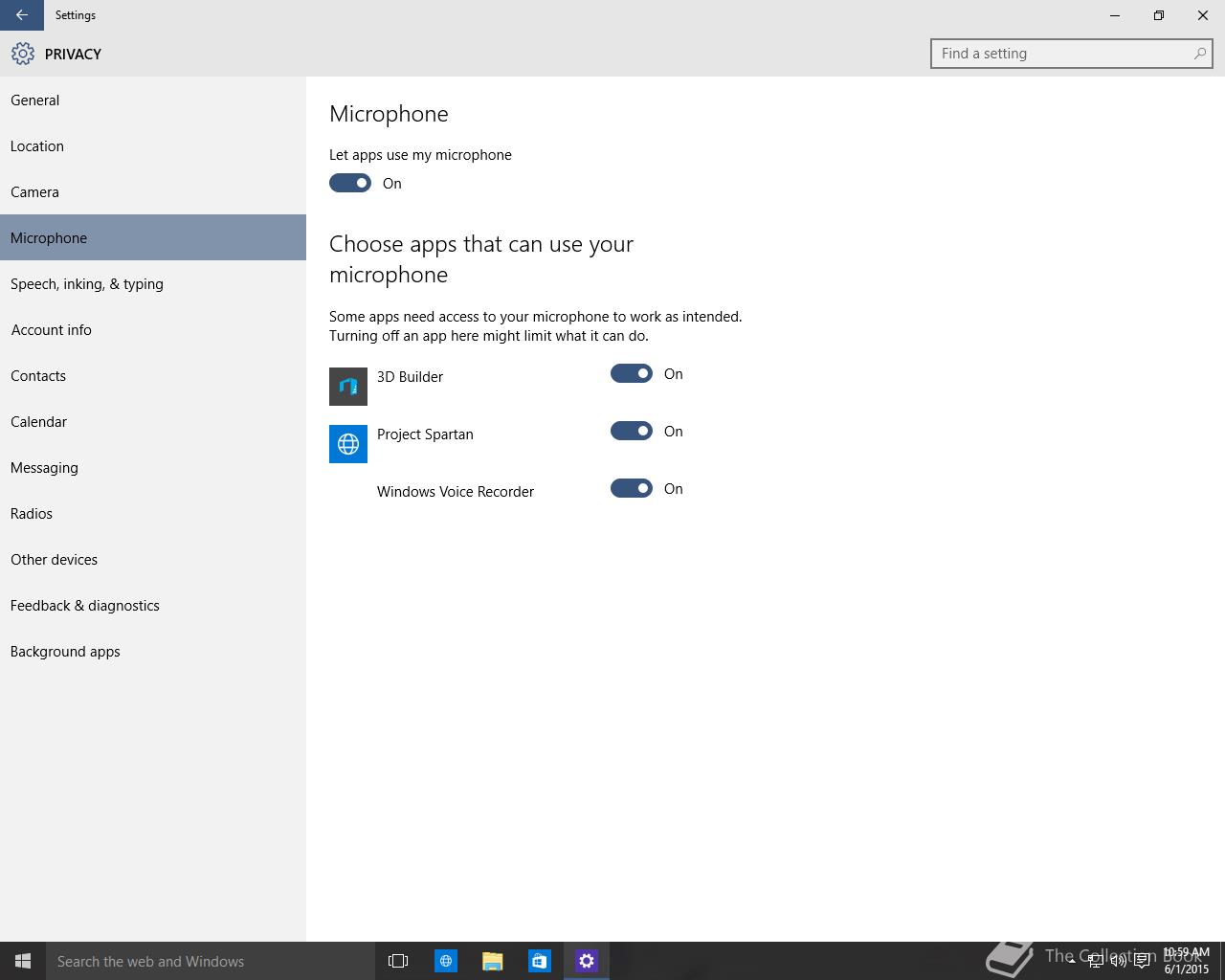
Task: Click the Search the web and Windows box
Action: [211, 961]
